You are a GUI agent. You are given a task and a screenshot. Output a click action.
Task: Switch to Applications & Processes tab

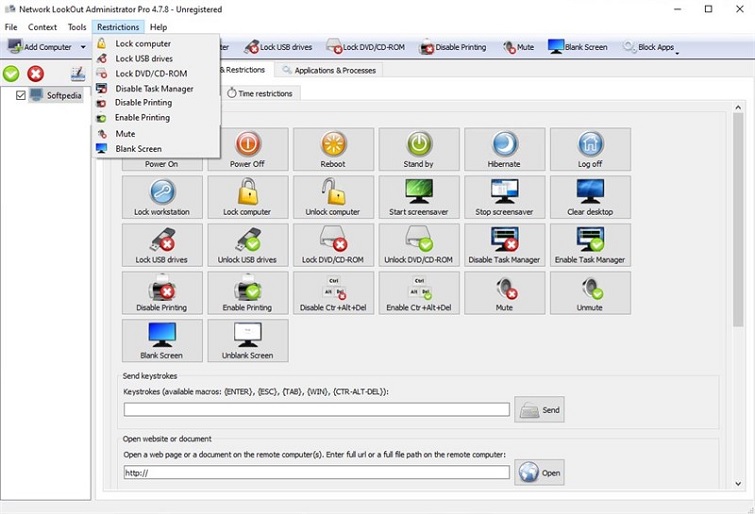point(329,70)
